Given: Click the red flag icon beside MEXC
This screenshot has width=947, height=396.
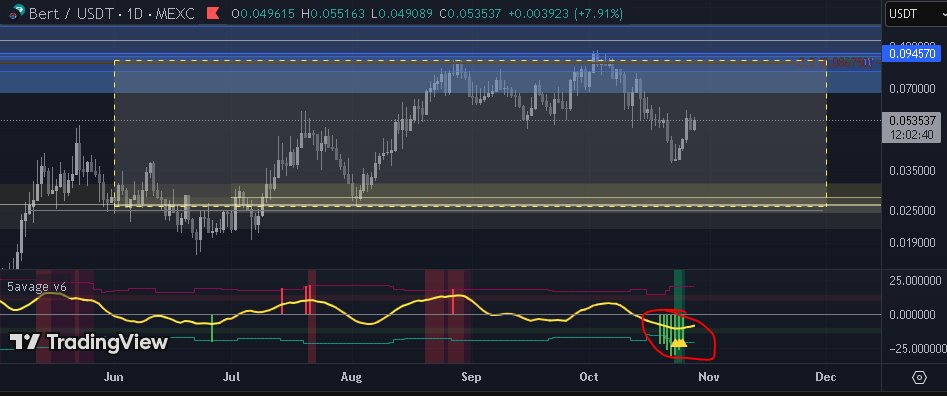Looking at the screenshot, I should pyautogui.click(x=213, y=13).
